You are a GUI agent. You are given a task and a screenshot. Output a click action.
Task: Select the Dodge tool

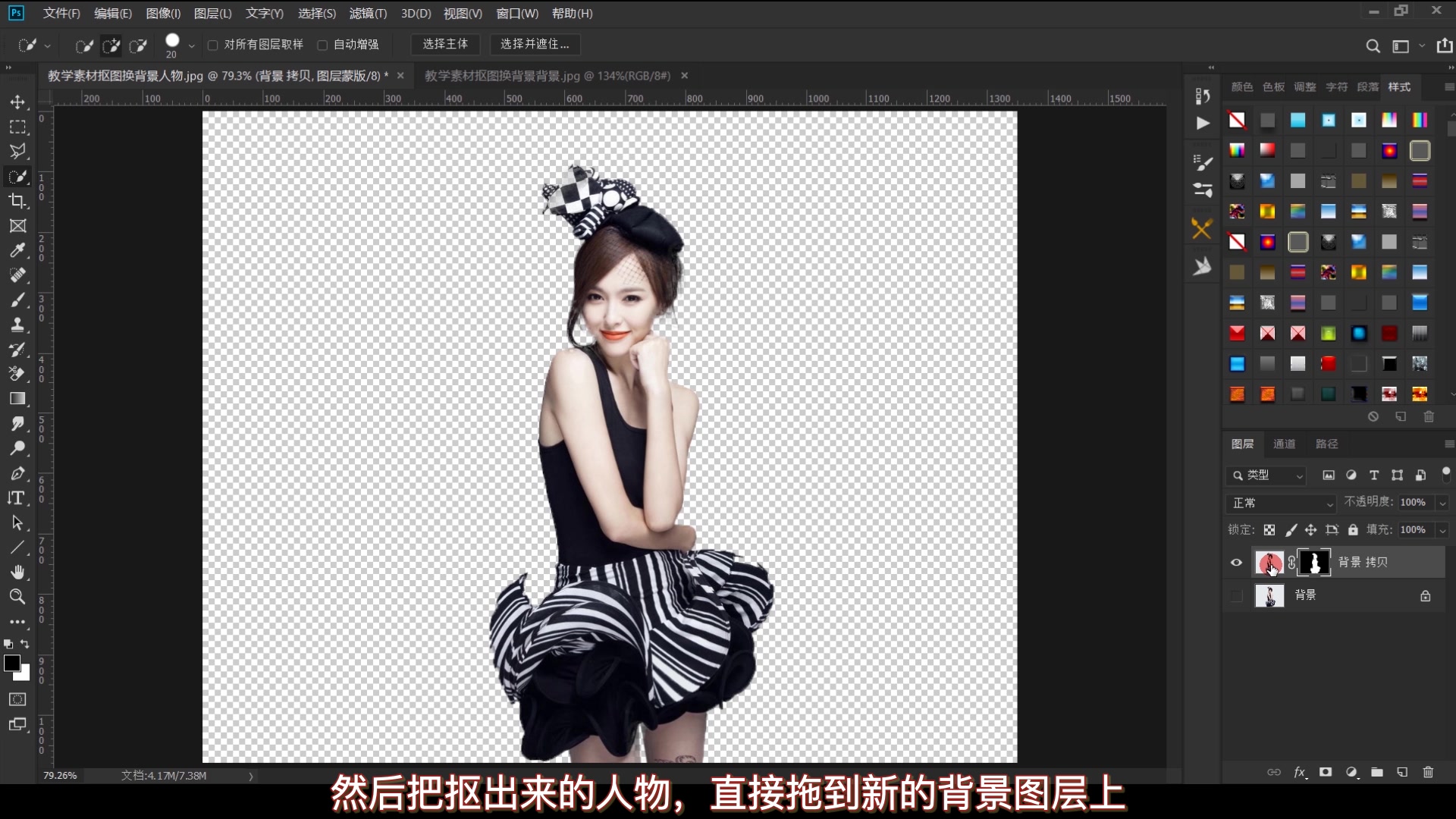coord(17,448)
